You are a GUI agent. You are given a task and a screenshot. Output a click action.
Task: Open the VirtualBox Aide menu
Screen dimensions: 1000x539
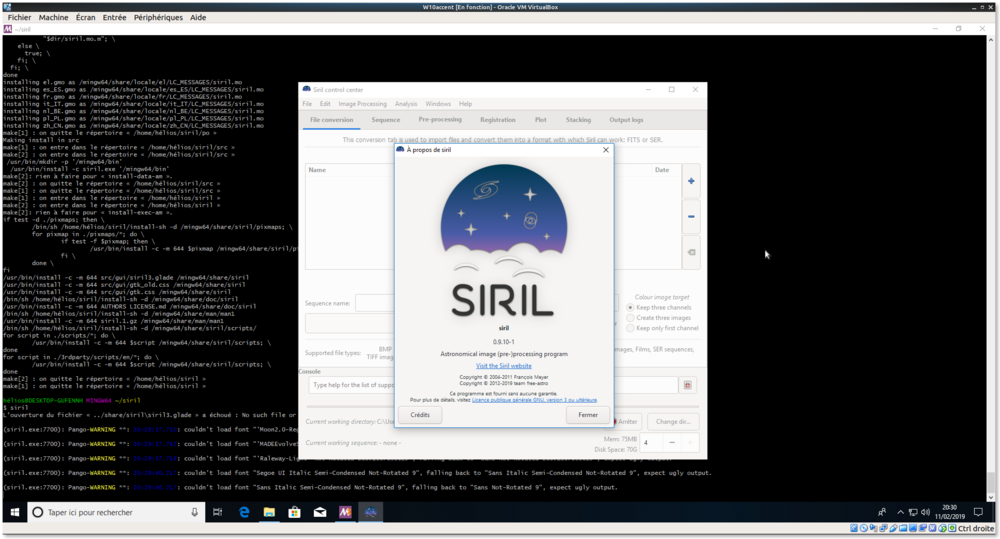click(x=198, y=17)
